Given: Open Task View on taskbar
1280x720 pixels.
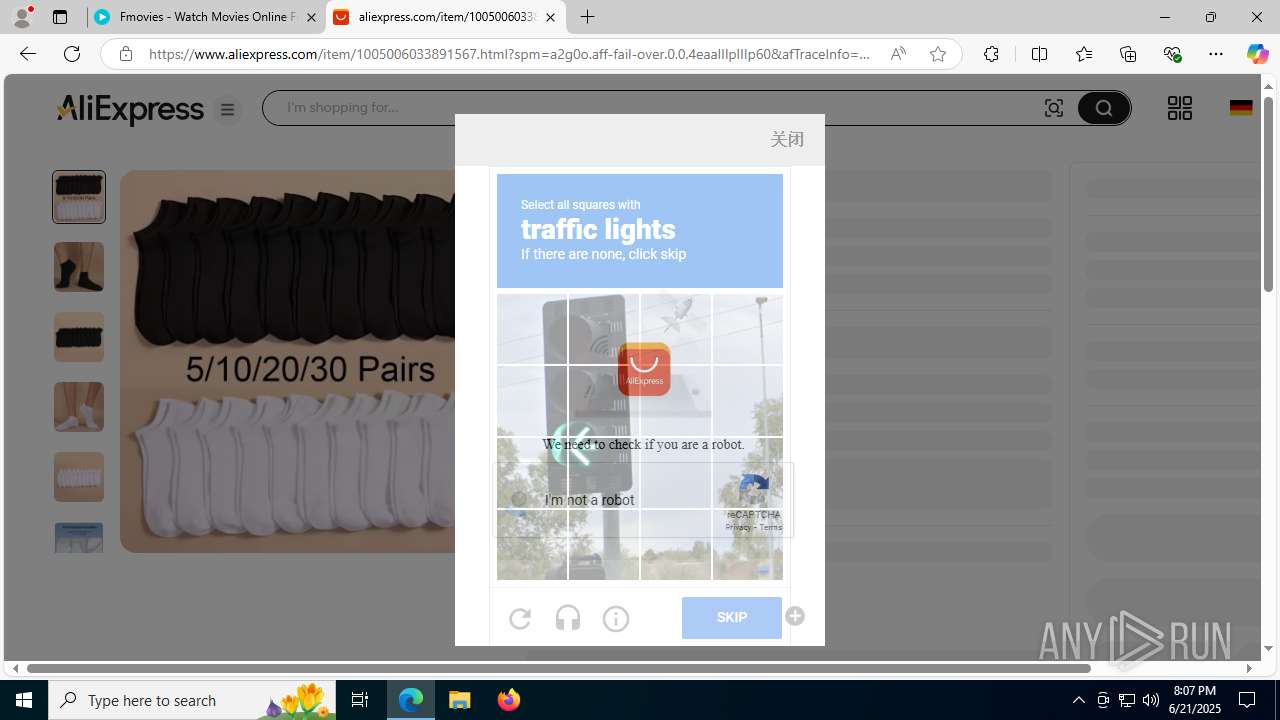Looking at the screenshot, I should [360, 700].
